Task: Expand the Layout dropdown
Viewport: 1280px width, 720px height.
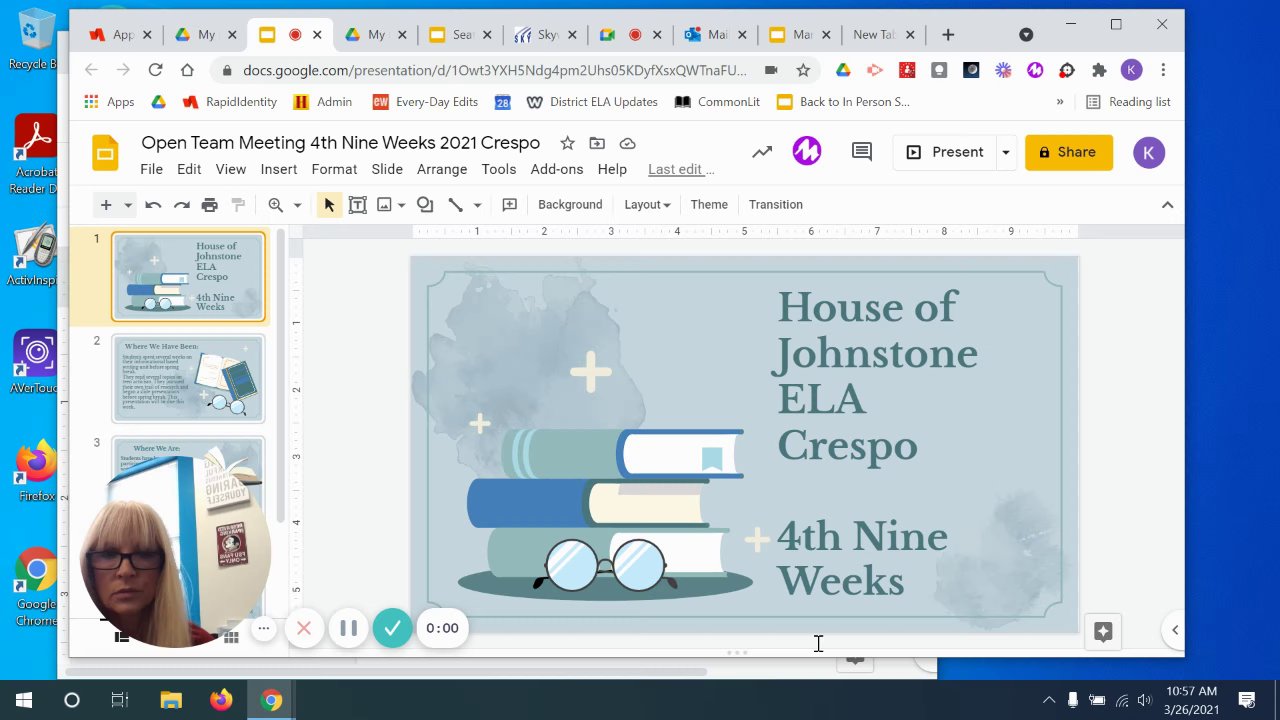Action: (646, 205)
